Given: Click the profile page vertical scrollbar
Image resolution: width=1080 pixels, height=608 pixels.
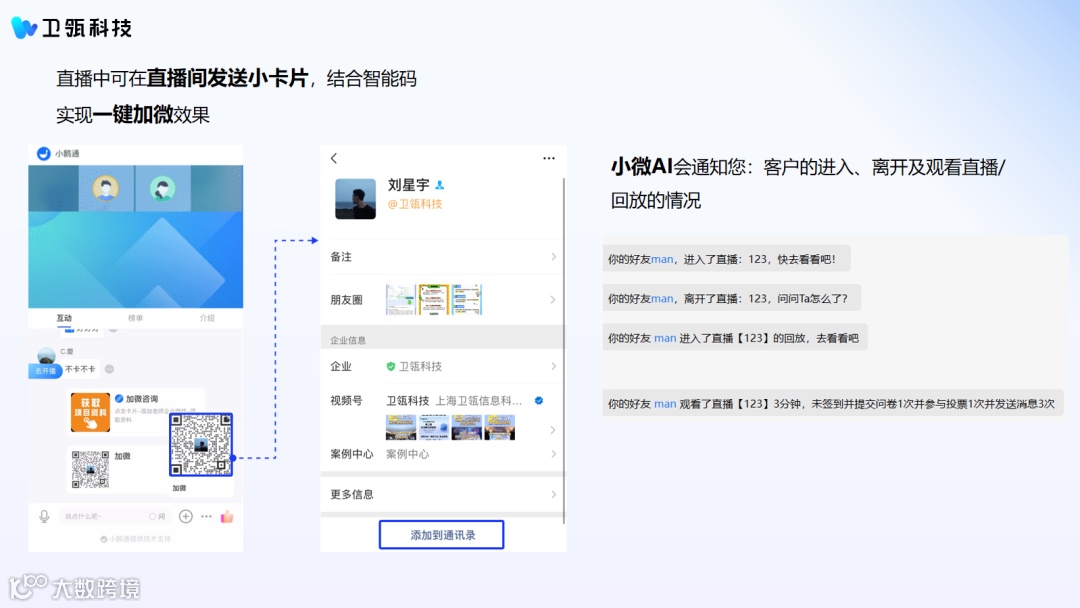Looking at the screenshot, I should tap(564, 351).
